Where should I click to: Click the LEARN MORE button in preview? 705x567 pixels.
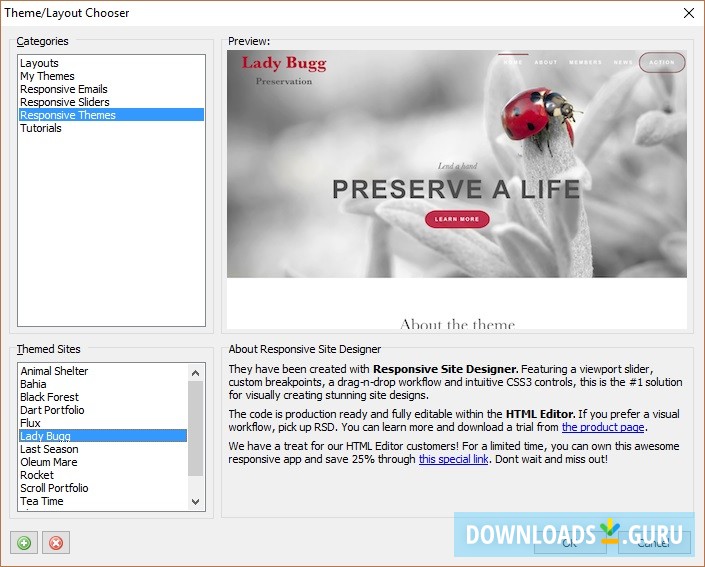coord(457,219)
